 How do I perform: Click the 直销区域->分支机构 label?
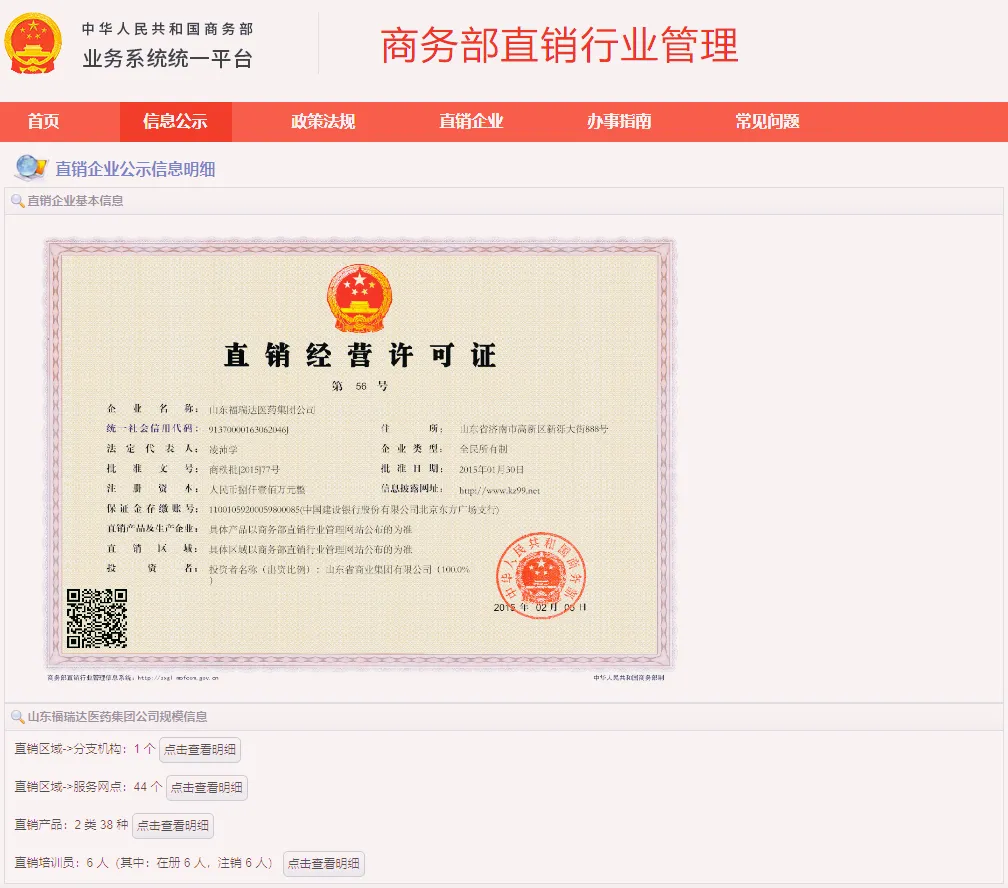[68, 749]
